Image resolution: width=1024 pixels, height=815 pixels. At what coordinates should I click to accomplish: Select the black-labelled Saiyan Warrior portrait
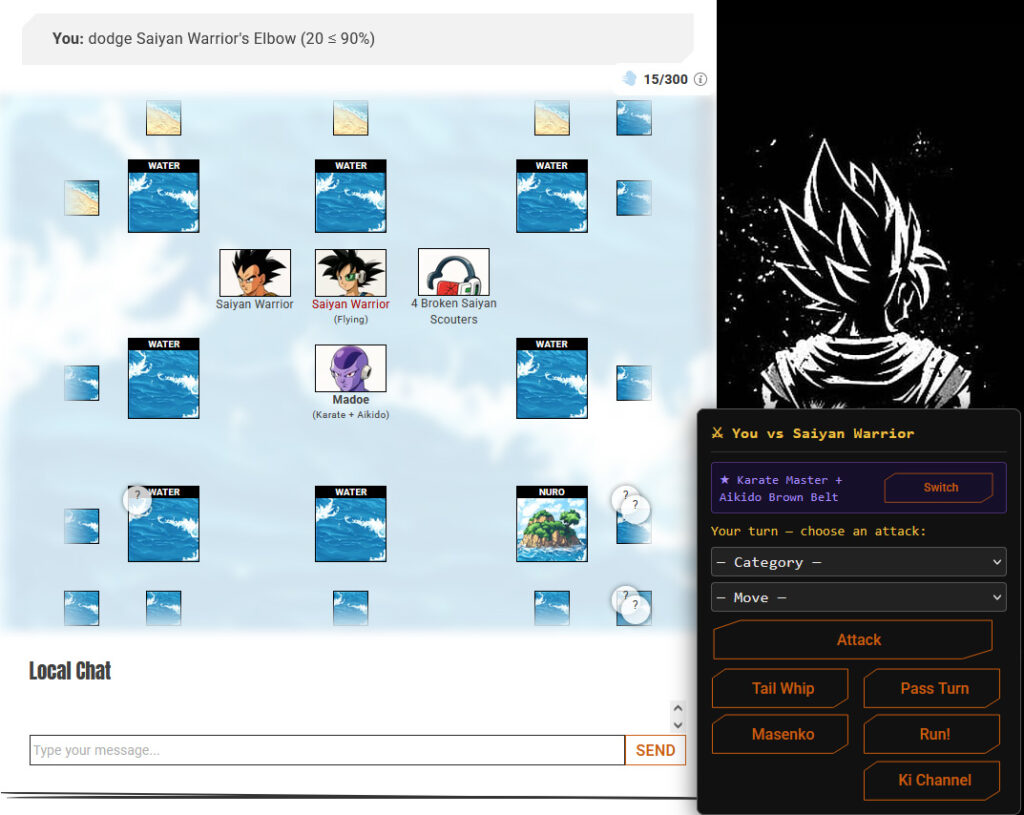[255, 273]
